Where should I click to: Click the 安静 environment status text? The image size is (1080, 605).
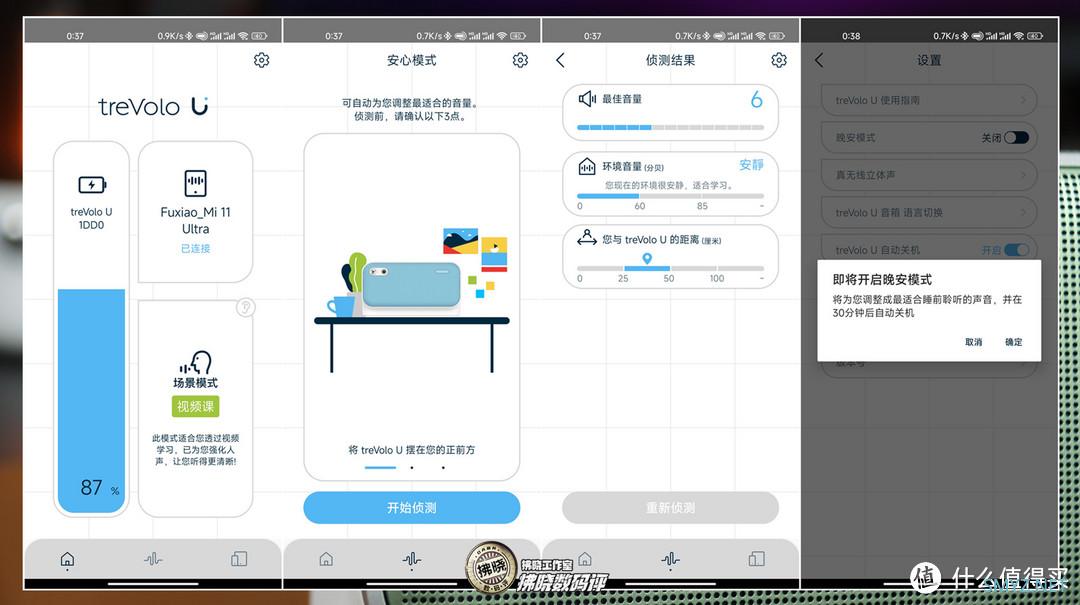(x=751, y=165)
